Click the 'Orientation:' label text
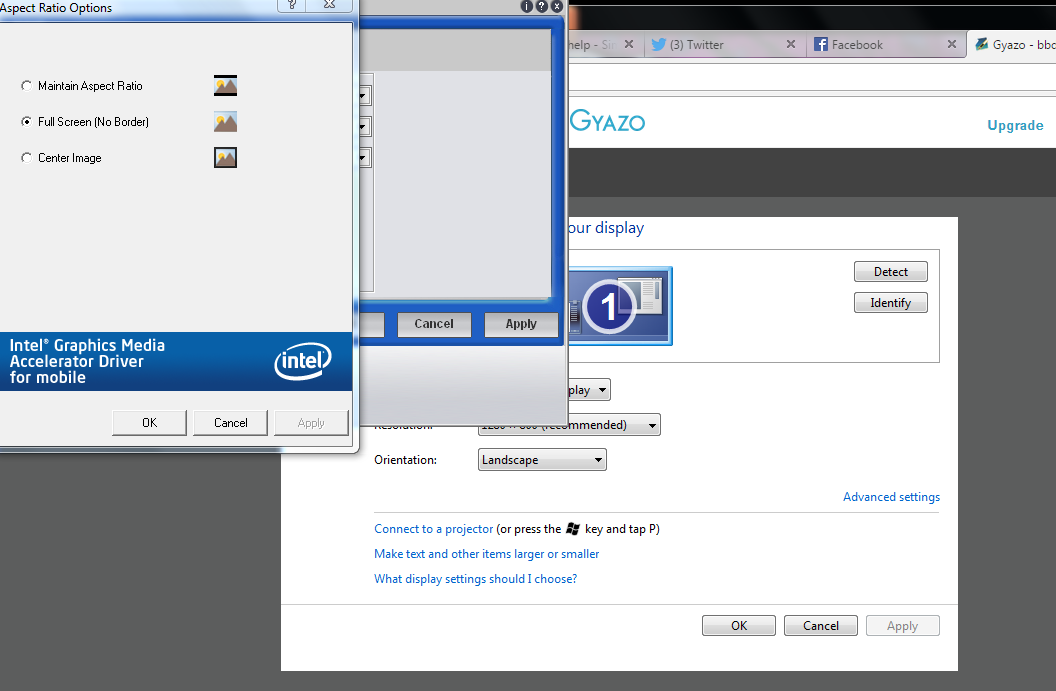1056x691 pixels. pyautogui.click(x=405, y=460)
